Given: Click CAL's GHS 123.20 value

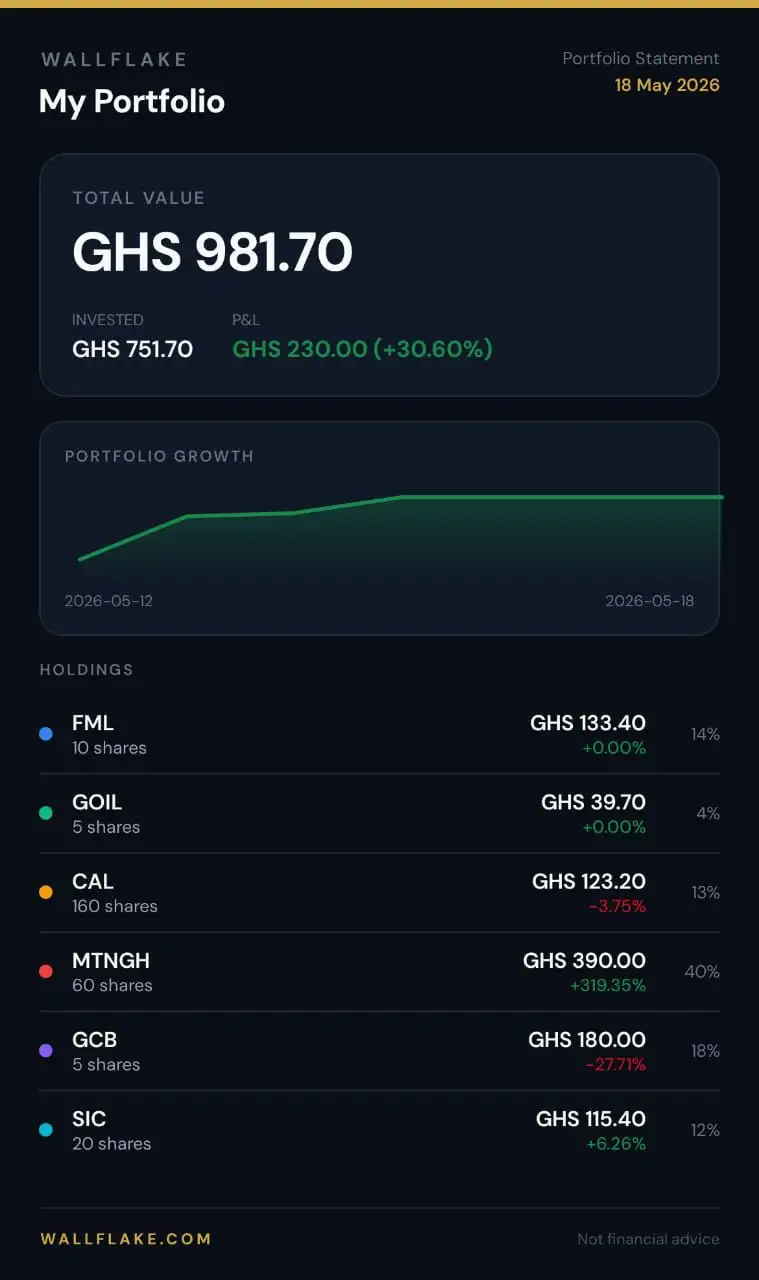Looking at the screenshot, I should coord(589,881).
